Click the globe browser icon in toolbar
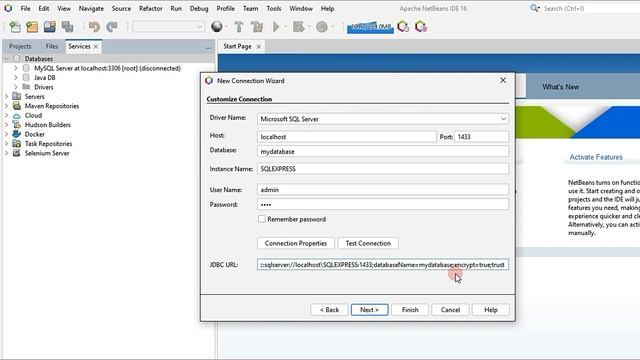The image size is (640, 360). [217, 27]
